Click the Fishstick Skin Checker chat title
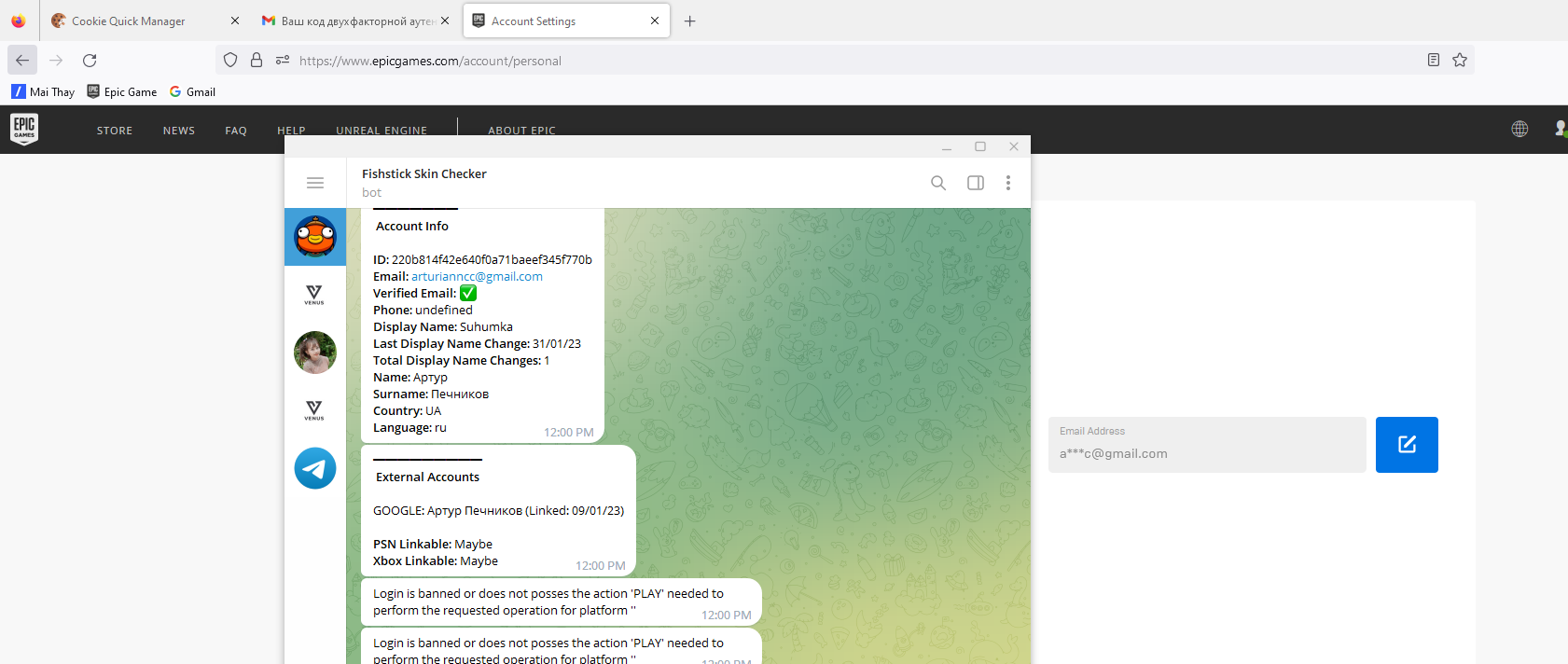This screenshot has height=664, width=1568. [424, 173]
